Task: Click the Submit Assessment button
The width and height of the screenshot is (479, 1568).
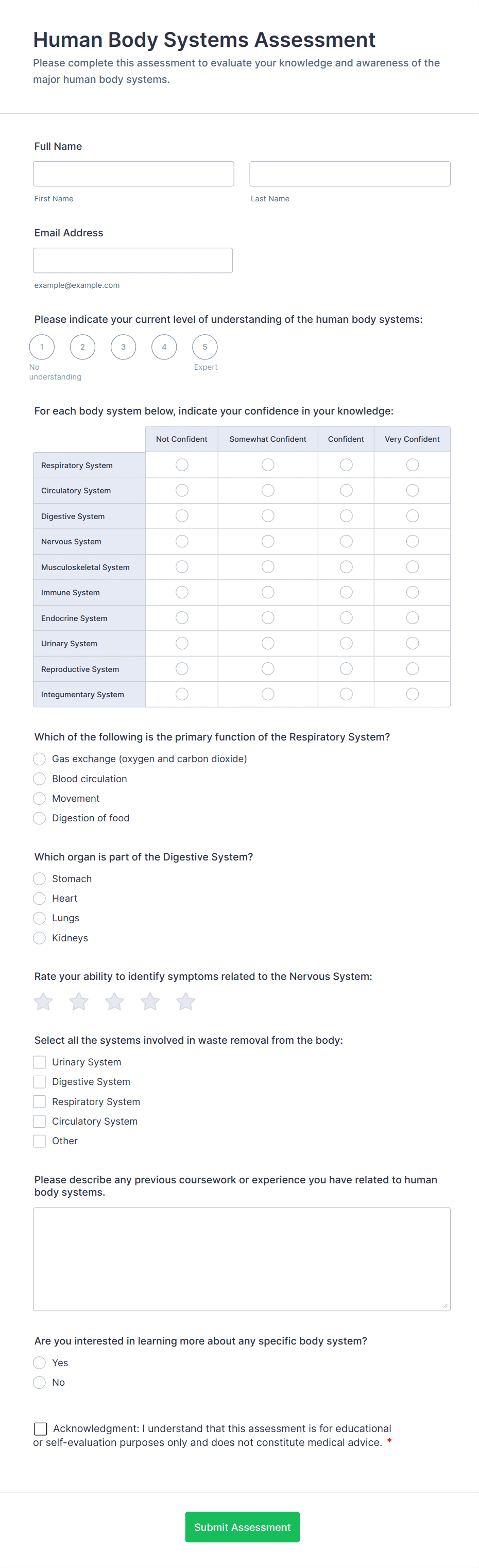Action: [242, 1527]
